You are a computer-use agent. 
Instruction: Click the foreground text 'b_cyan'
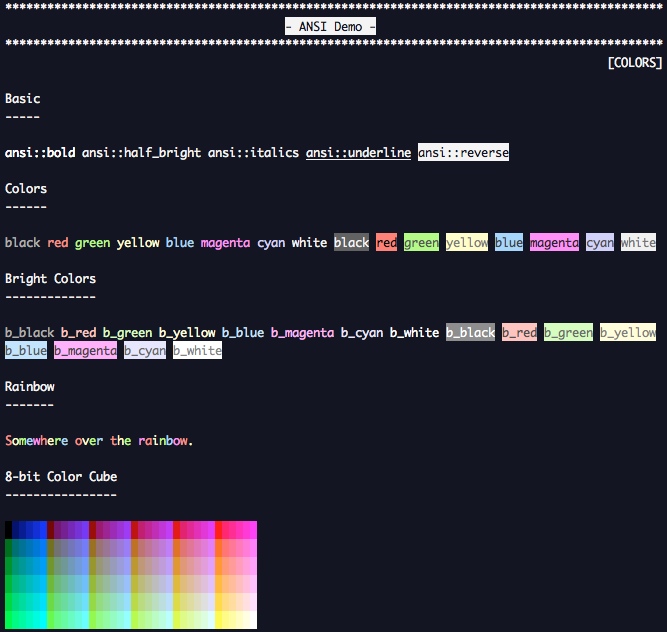pos(362,333)
